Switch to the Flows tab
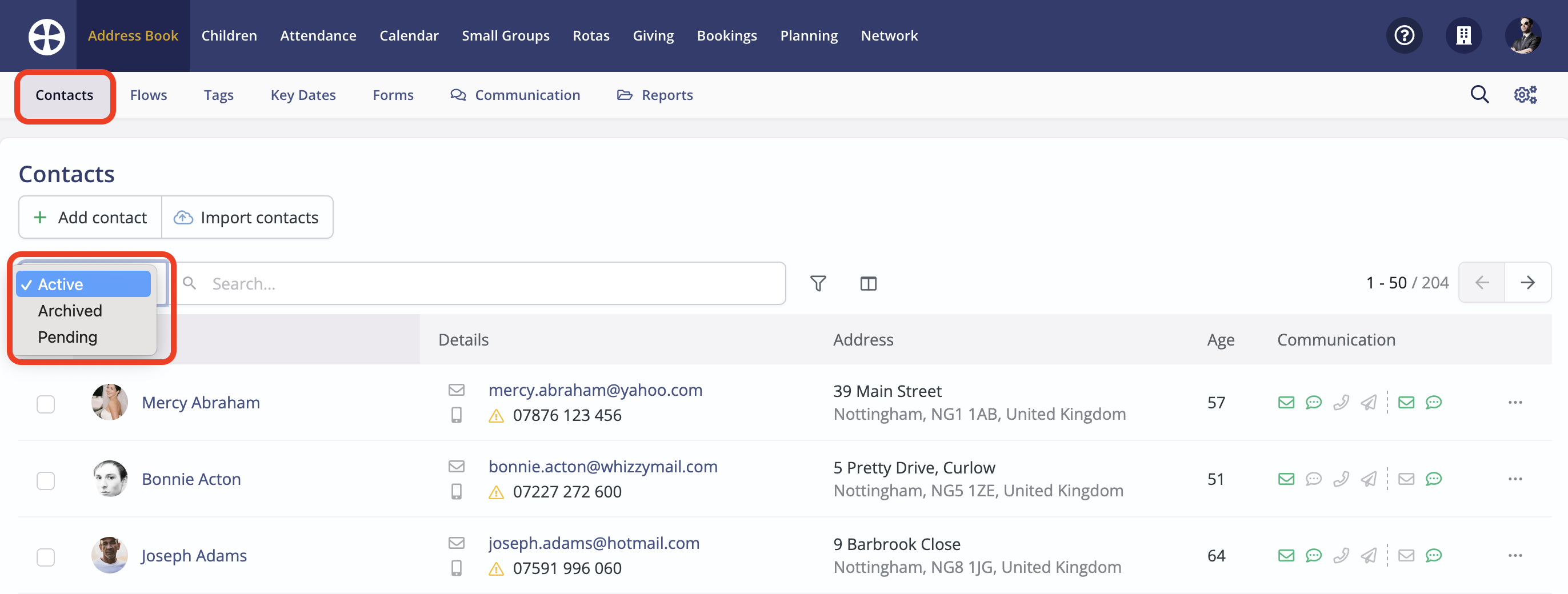Image resolution: width=1568 pixels, height=594 pixels. click(x=148, y=94)
